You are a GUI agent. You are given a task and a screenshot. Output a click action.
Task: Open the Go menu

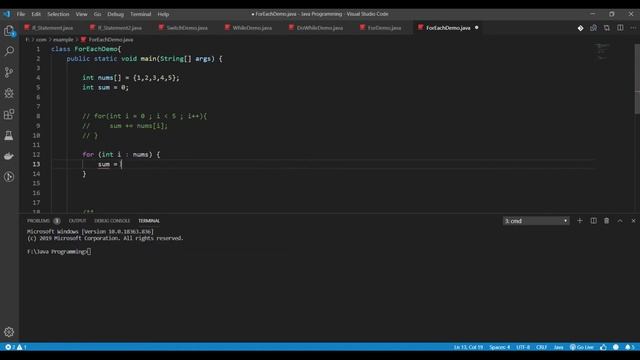(x=97, y=14)
